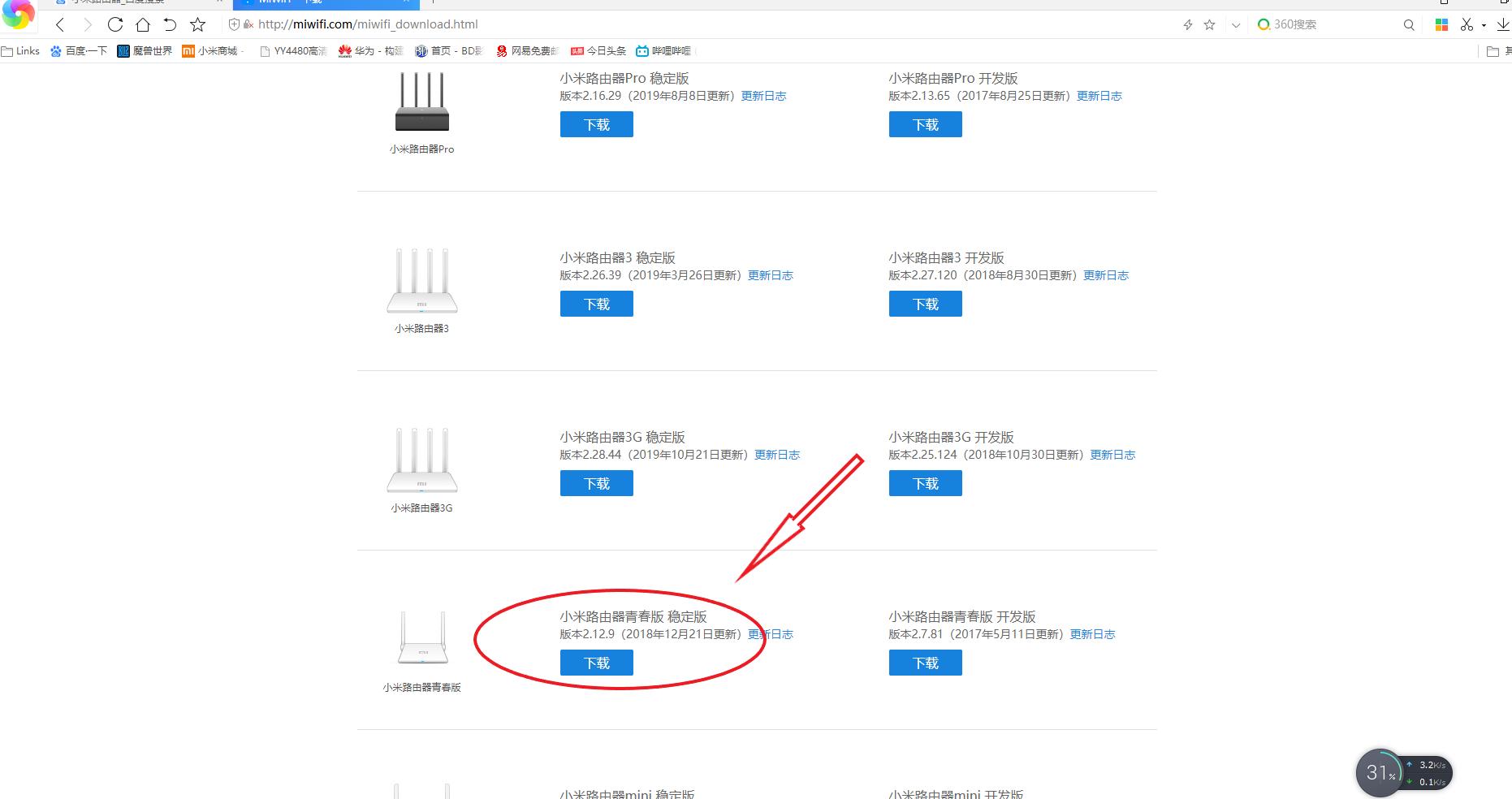This screenshot has width=1512, height=799.
Task: Open the address bar dropdown chevron
Action: click(x=1236, y=25)
